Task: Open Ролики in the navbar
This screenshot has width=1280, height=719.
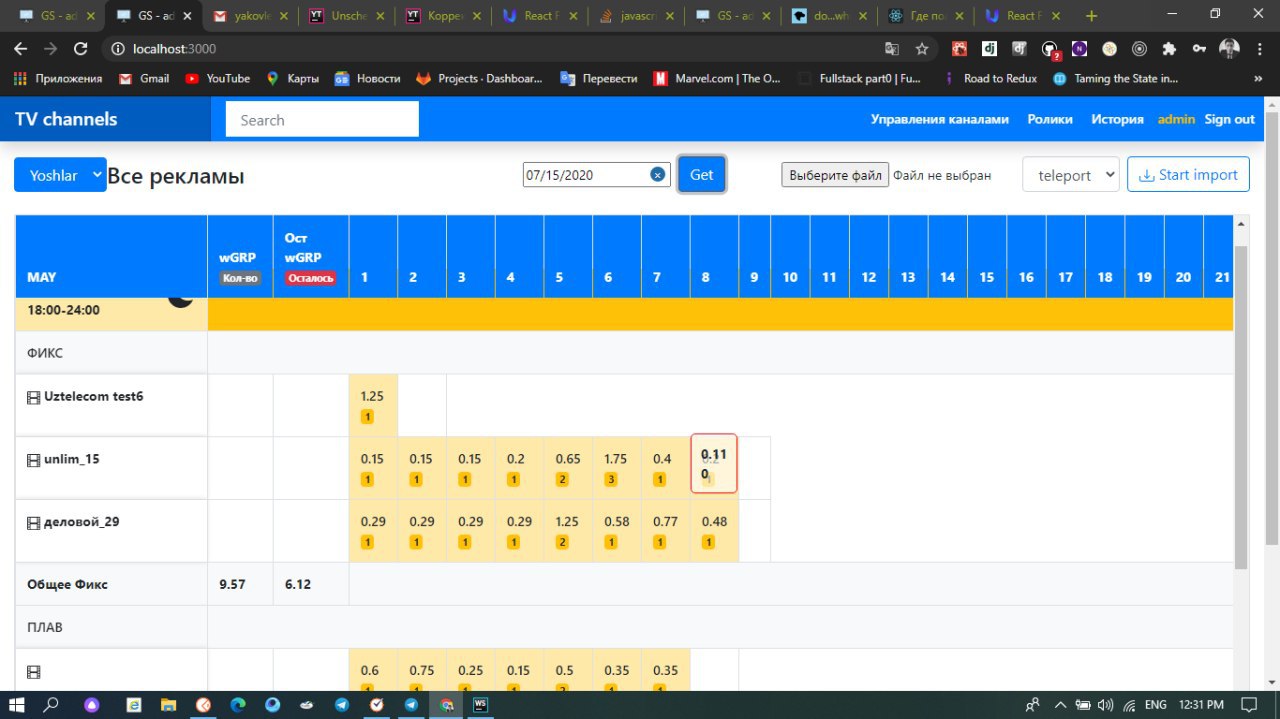Action: click(x=1050, y=119)
